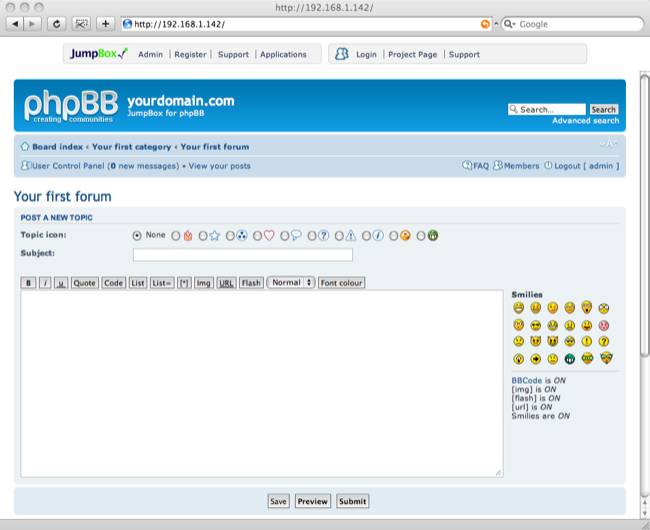Insert Quote BBCode tag
The image size is (650, 530).
85,283
